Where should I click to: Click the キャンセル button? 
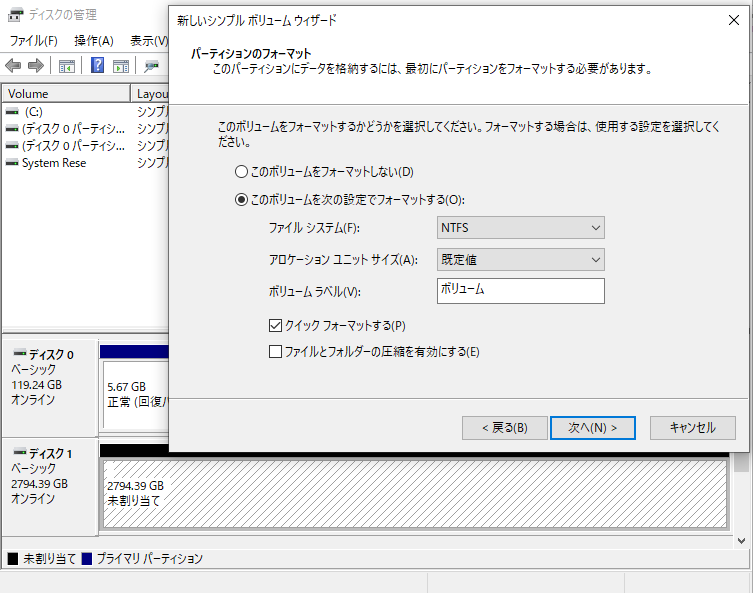692,427
